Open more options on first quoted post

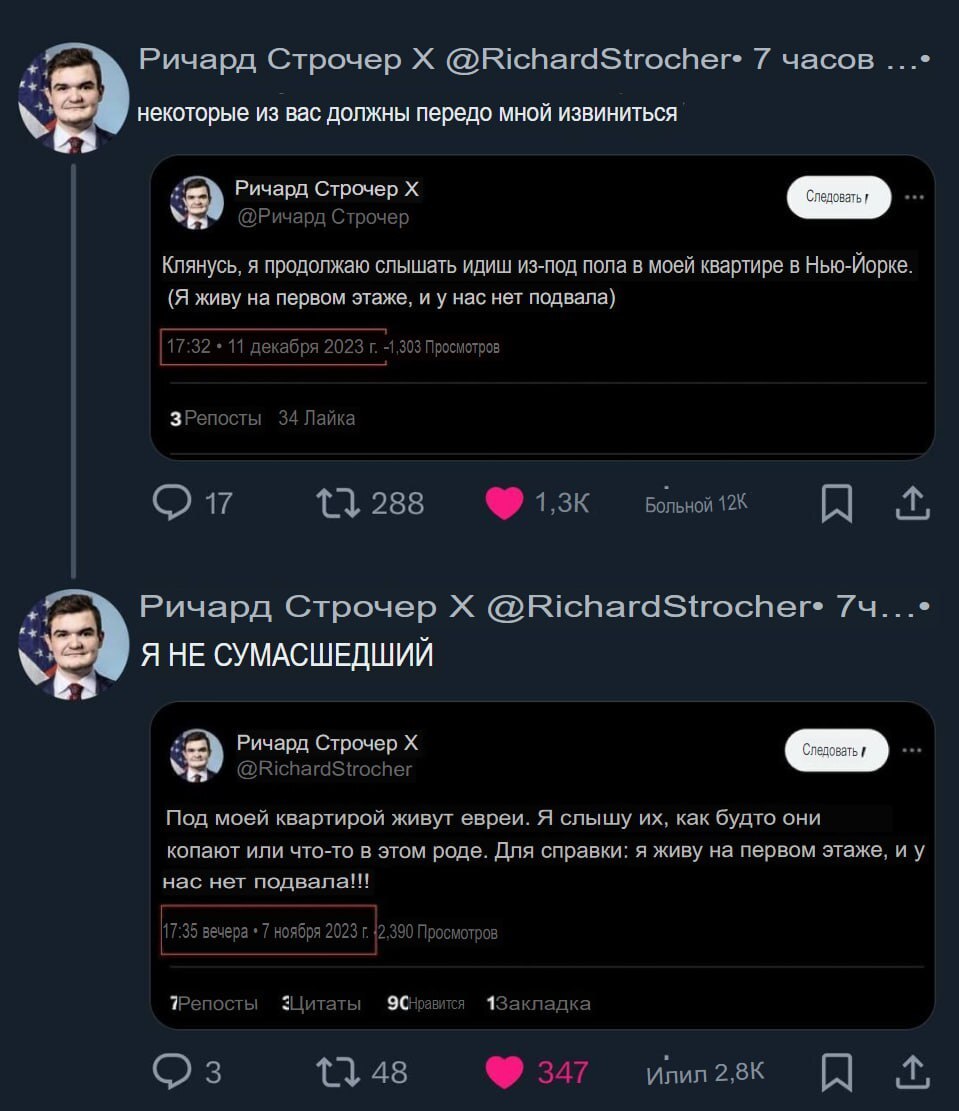(x=913, y=197)
